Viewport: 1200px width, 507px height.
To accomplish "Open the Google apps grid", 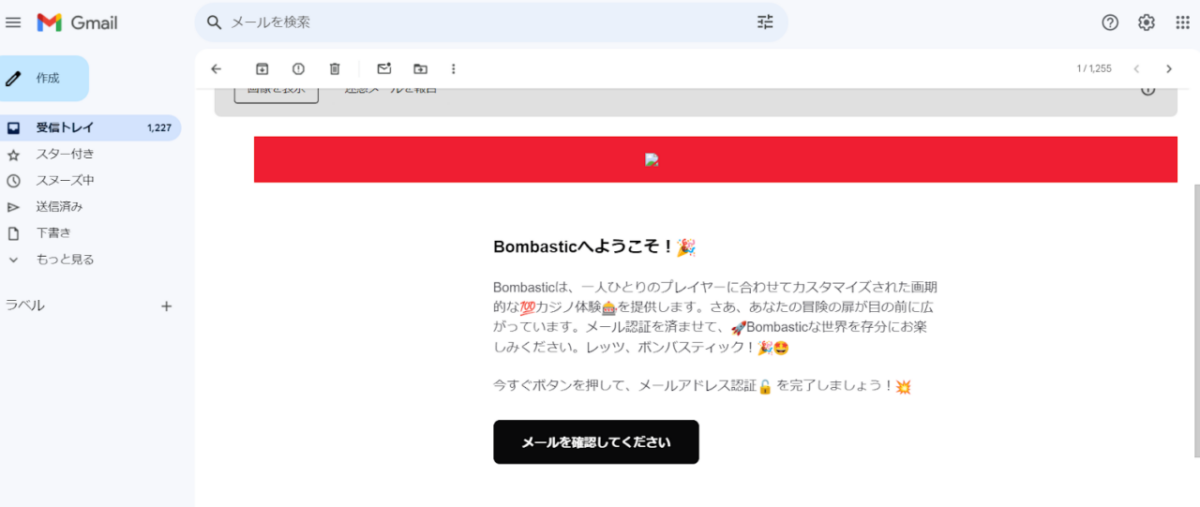I will tap(1182, 22).
